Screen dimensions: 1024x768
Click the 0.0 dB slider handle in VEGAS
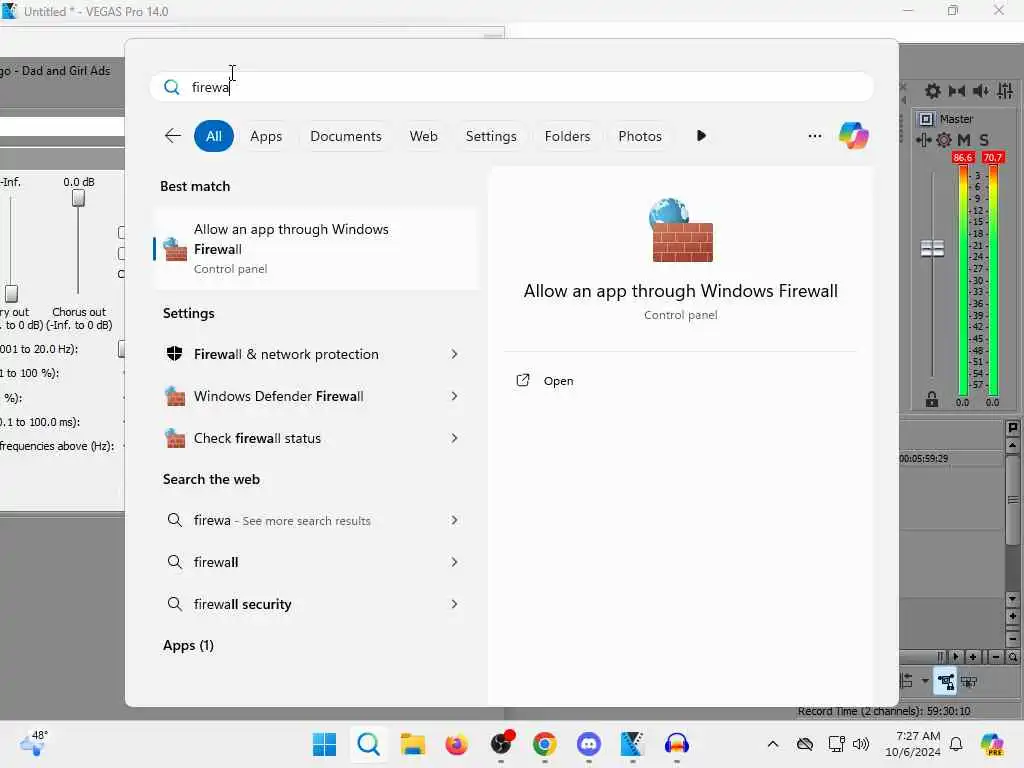click(x=78, y=198)
